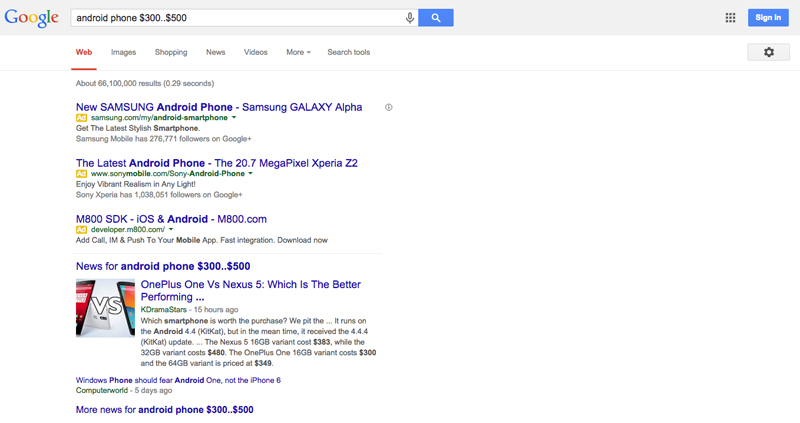Screen dimensions: 800x423
Task: Open More news for android phone link
Action: click(x=165, y=410)
